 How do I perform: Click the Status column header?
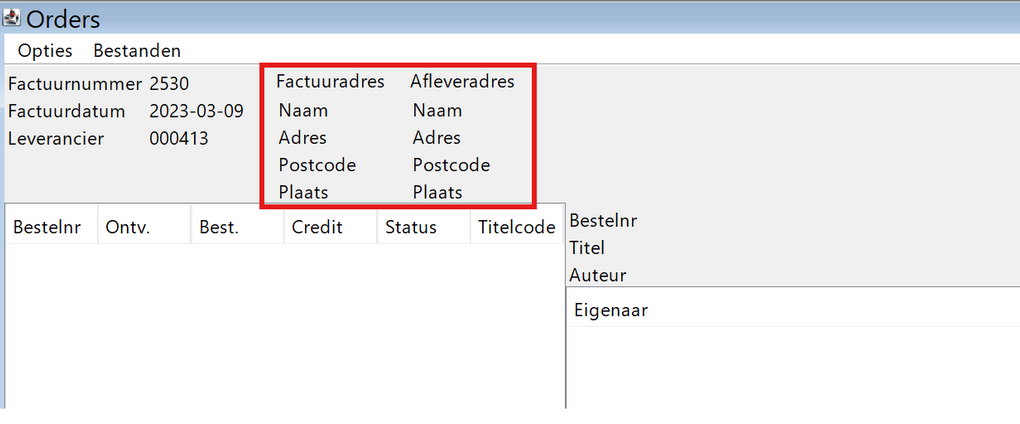click(x=411, y=227)
